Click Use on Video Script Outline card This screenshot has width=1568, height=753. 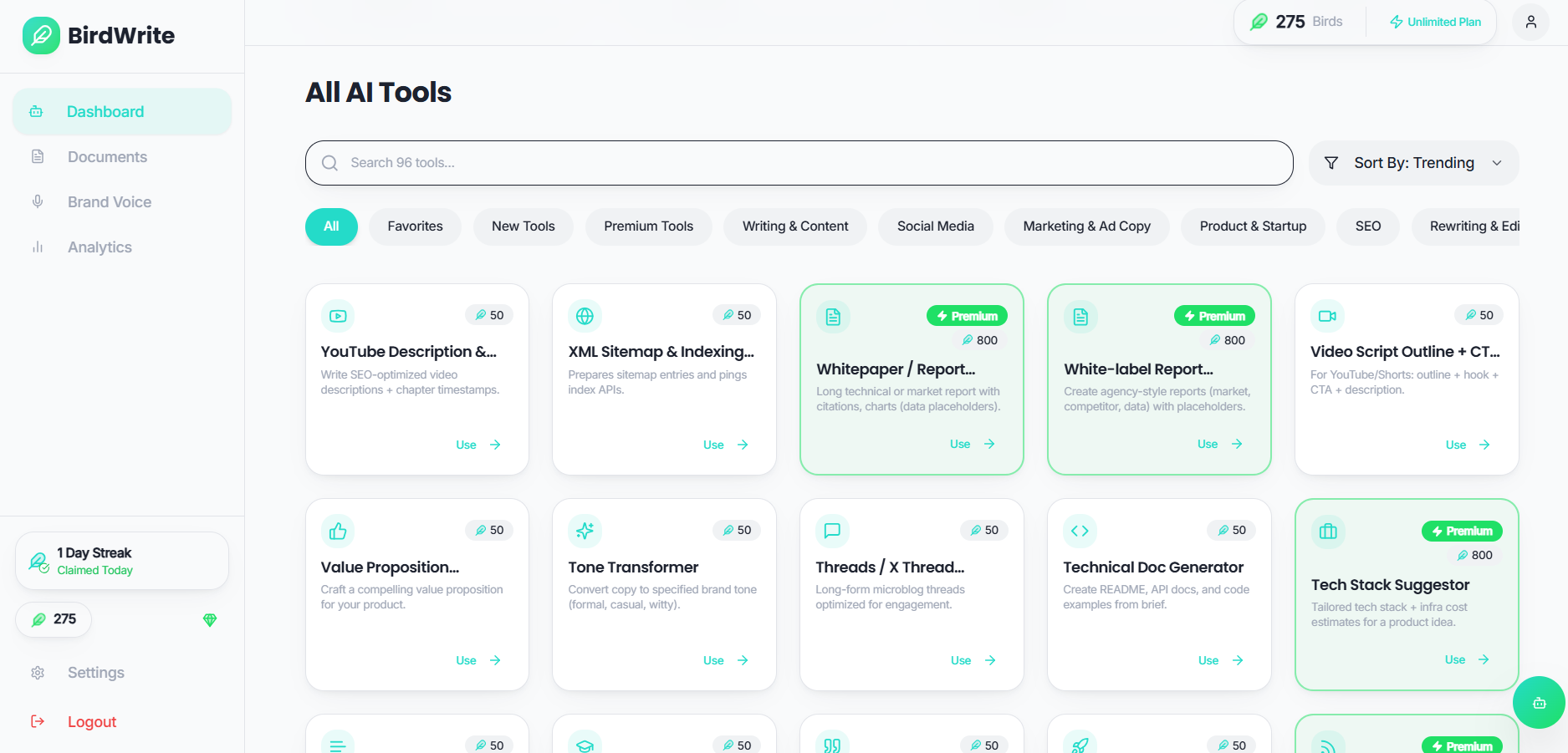tap(1468, 445)
